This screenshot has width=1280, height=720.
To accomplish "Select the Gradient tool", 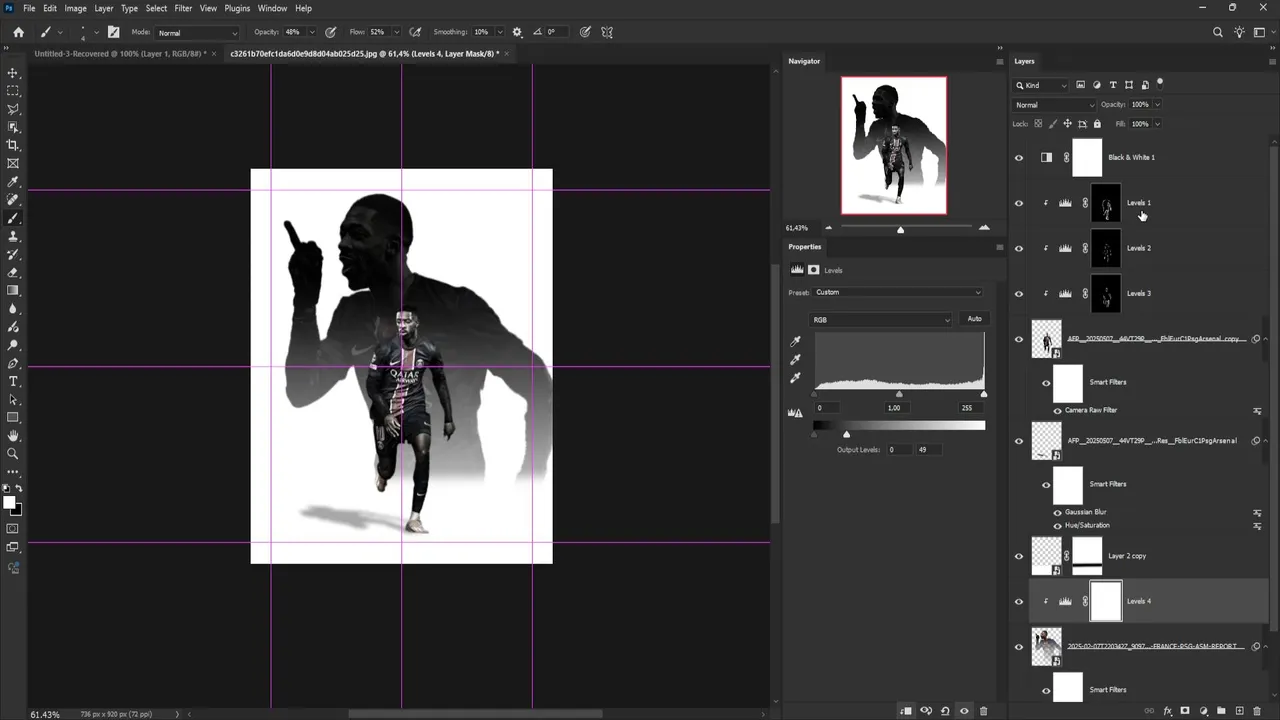I will coord(13,290).
